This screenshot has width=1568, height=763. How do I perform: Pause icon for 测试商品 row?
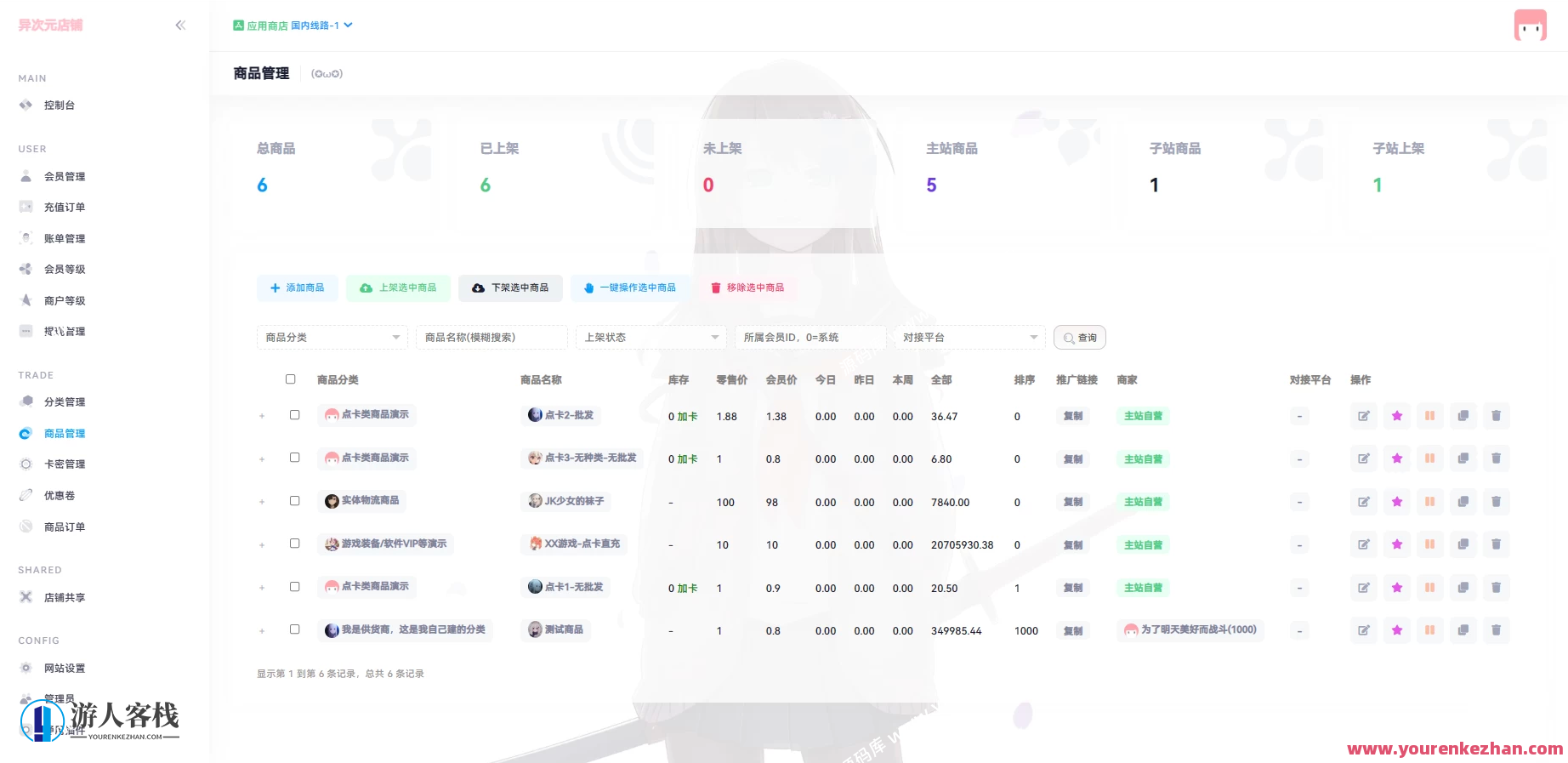(x=1430, y=630)
